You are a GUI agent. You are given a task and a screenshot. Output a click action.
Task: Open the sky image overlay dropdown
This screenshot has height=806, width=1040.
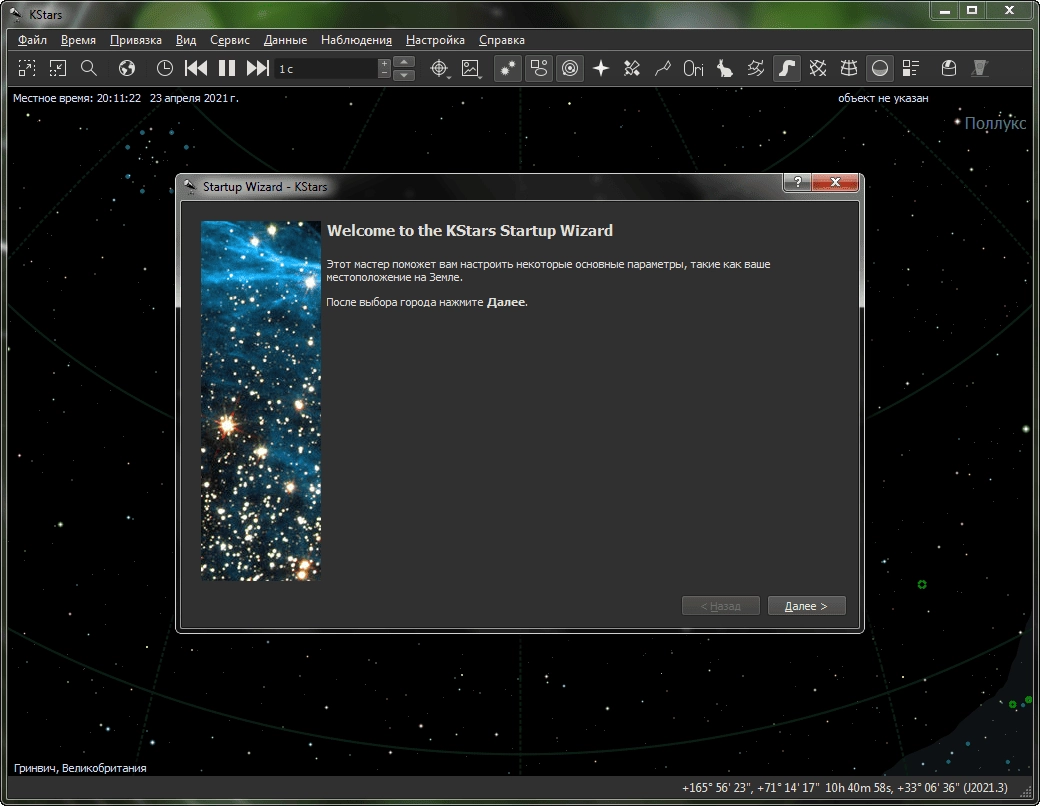(x=470, y=68)
